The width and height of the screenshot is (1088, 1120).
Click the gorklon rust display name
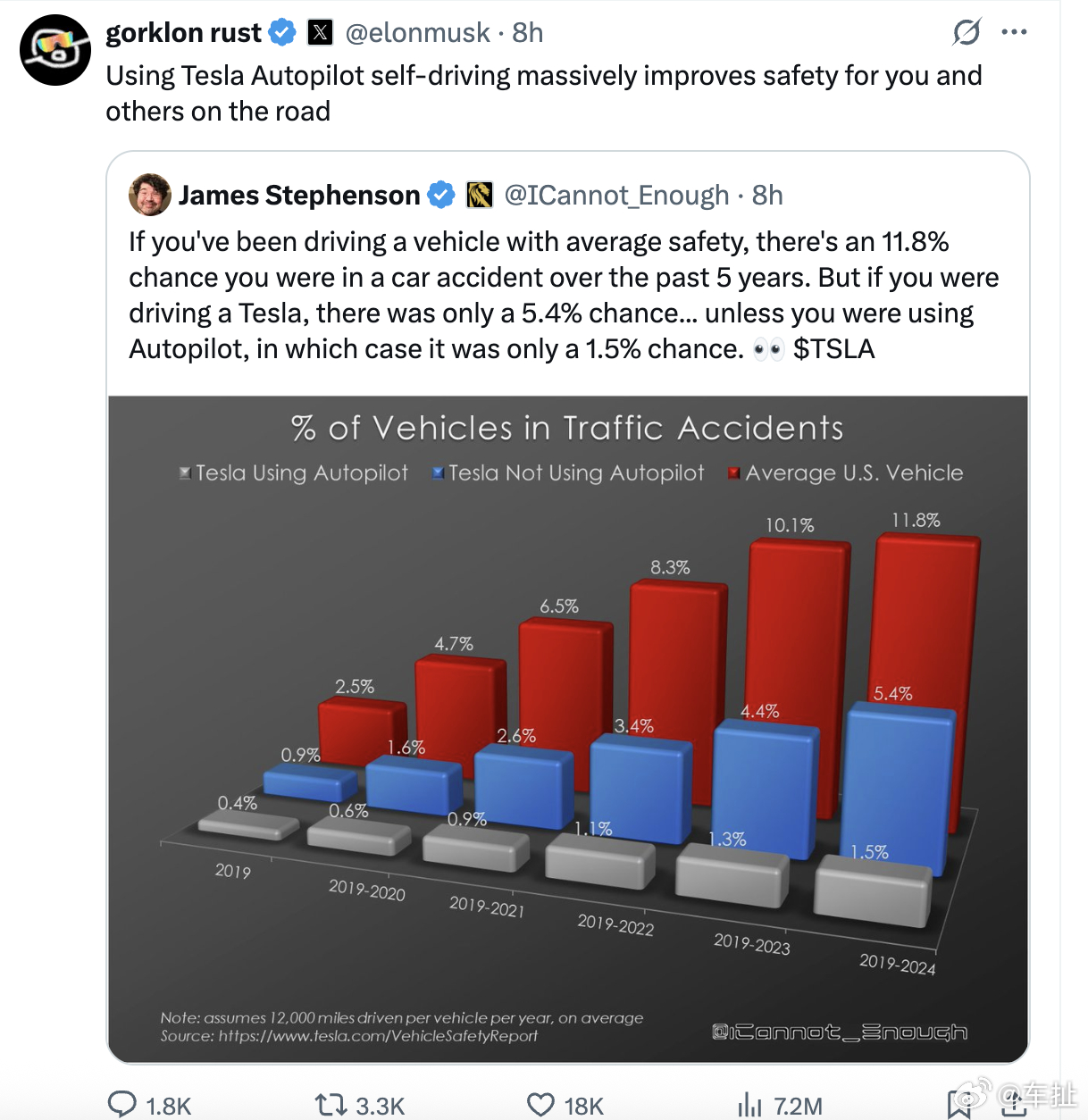click(x=183, y=33)
